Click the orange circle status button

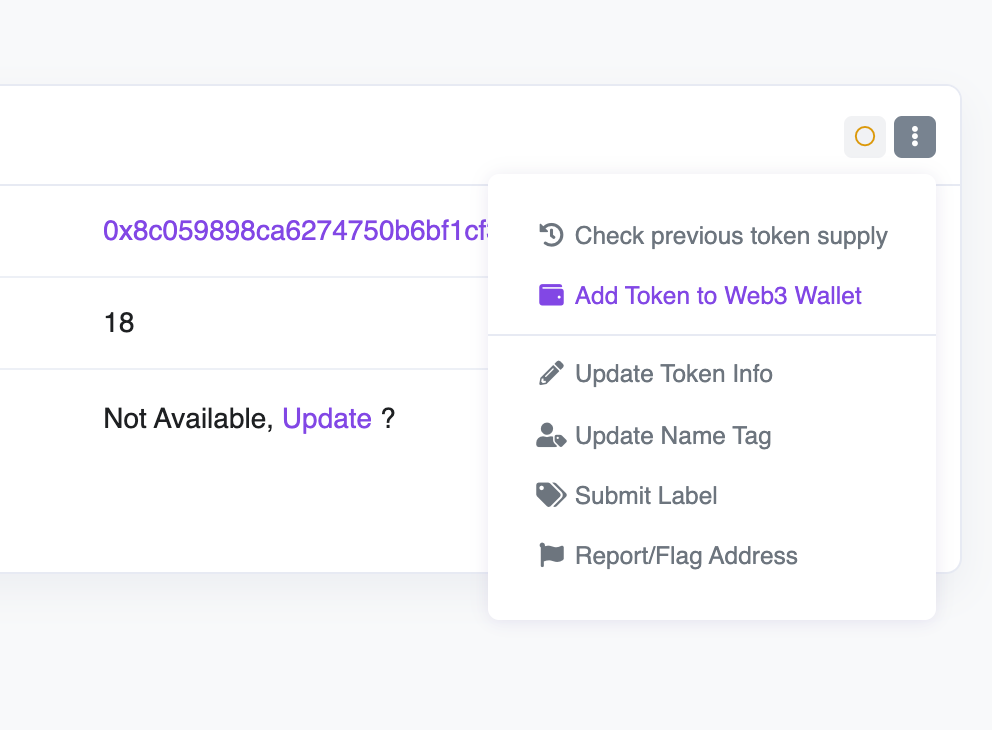point(865,137)
